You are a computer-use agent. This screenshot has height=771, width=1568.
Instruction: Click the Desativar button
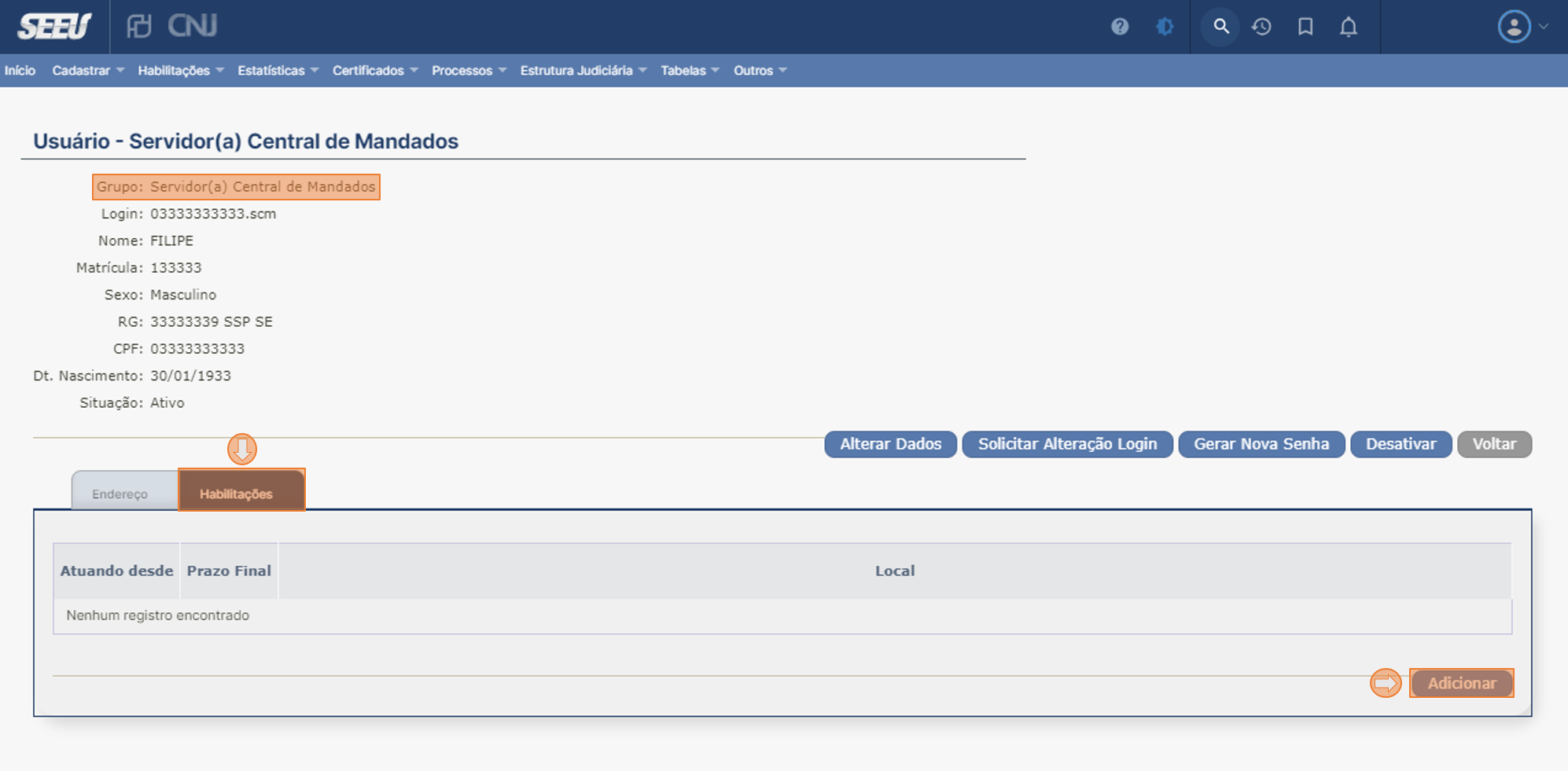(x=1401, y=444)
